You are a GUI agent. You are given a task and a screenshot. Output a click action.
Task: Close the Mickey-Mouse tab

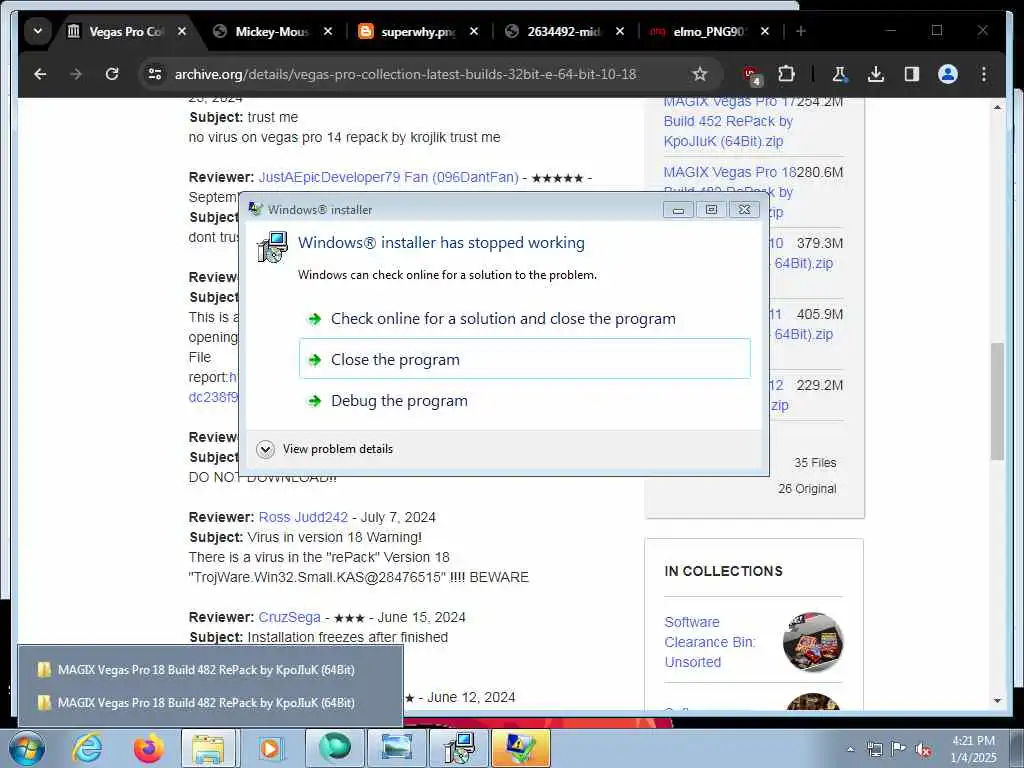coord(328,31)
